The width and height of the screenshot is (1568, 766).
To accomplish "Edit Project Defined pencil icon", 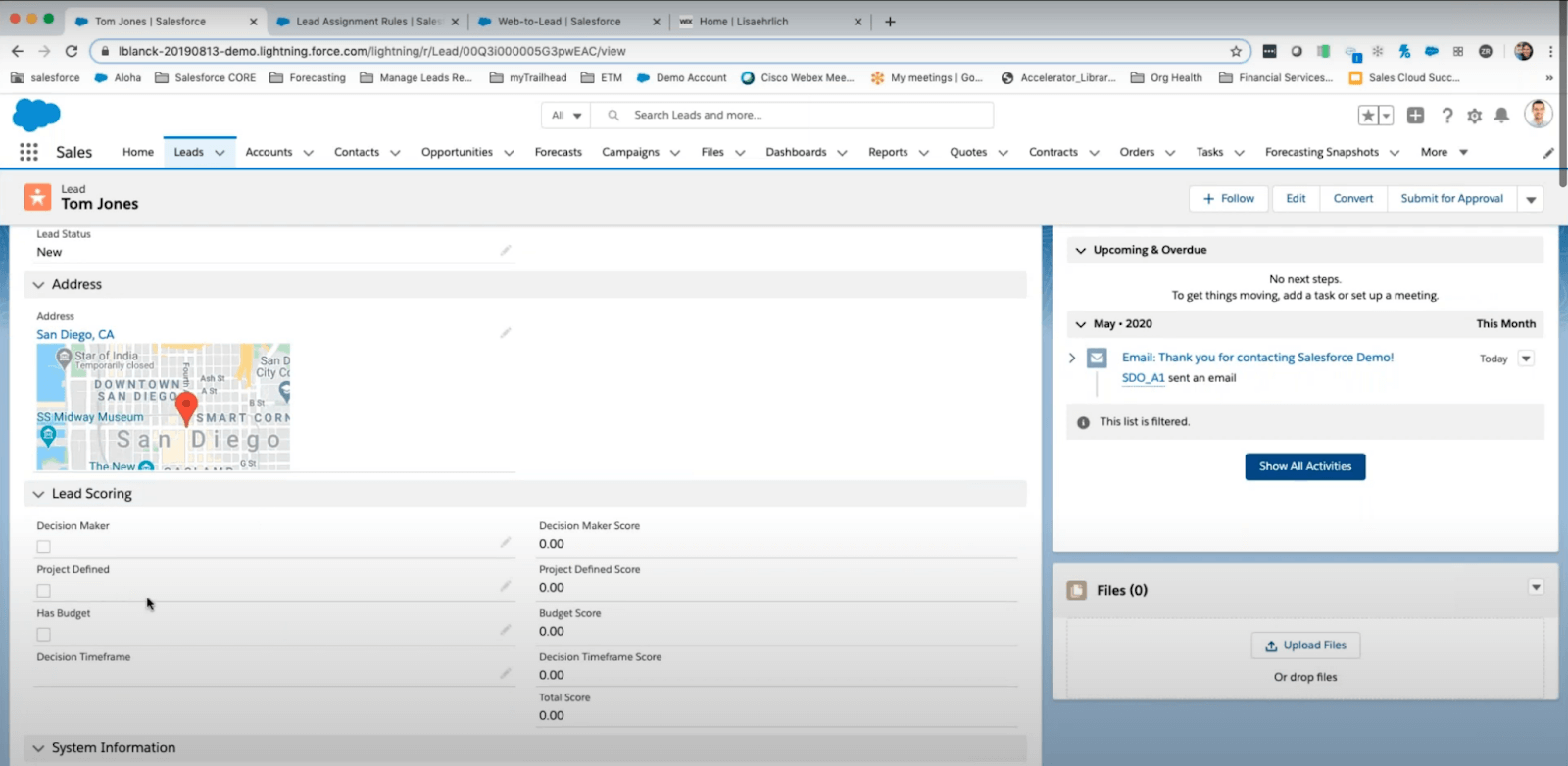I will pos(506,586).
